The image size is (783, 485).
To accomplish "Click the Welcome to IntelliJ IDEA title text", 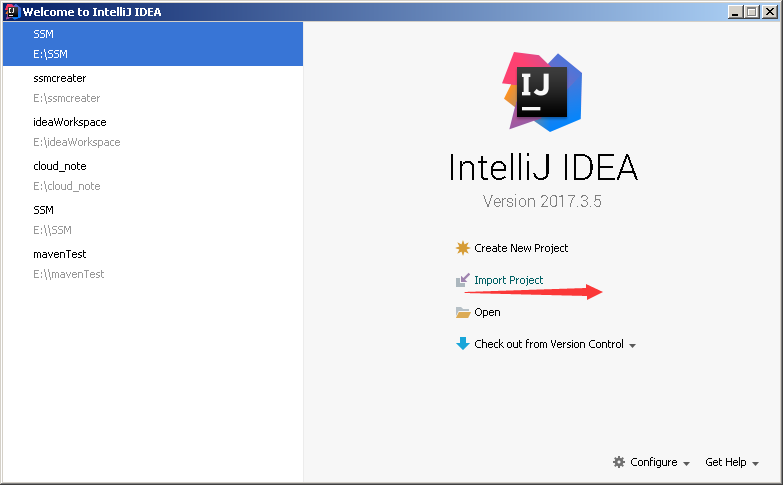I will pos(92,12).
